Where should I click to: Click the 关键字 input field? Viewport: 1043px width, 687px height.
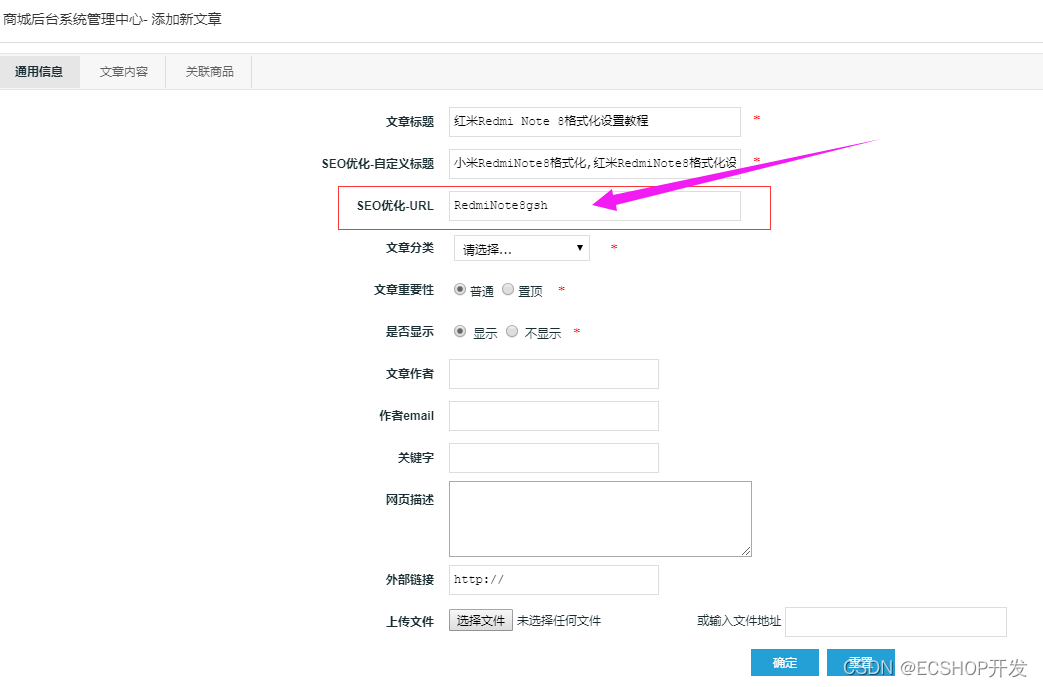point(554,458)
